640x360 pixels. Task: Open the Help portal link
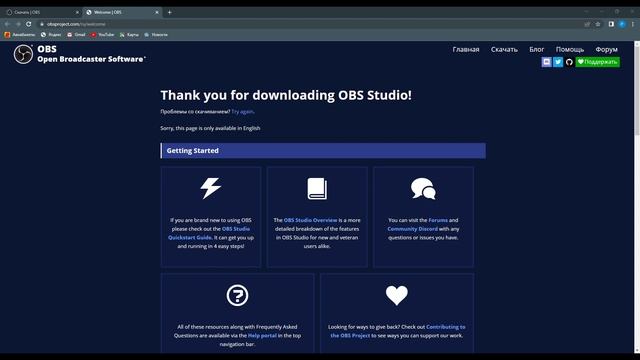pyautogui.click(x=262, y=336)
